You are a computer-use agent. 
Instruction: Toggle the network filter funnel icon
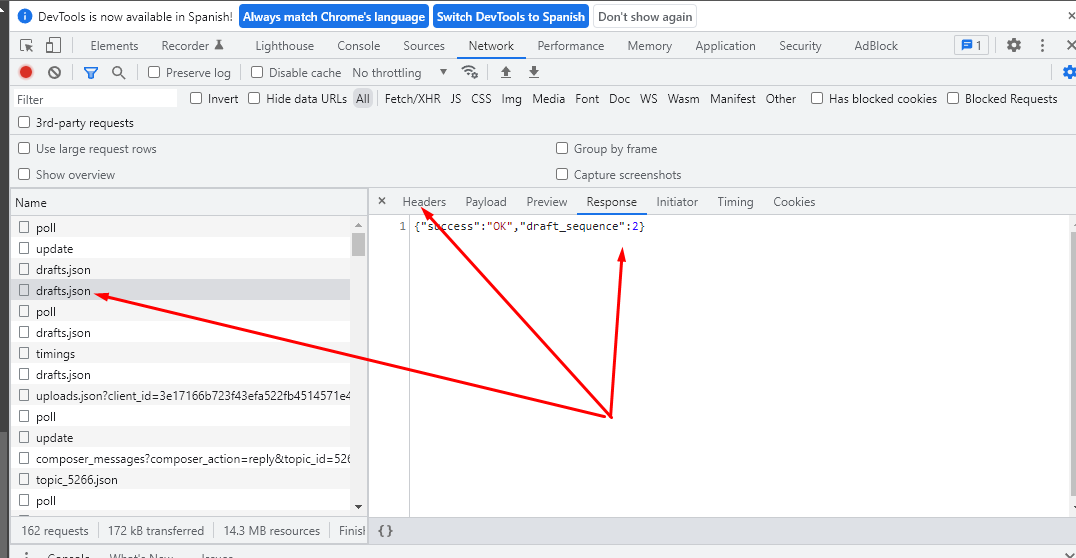point(91,72)
